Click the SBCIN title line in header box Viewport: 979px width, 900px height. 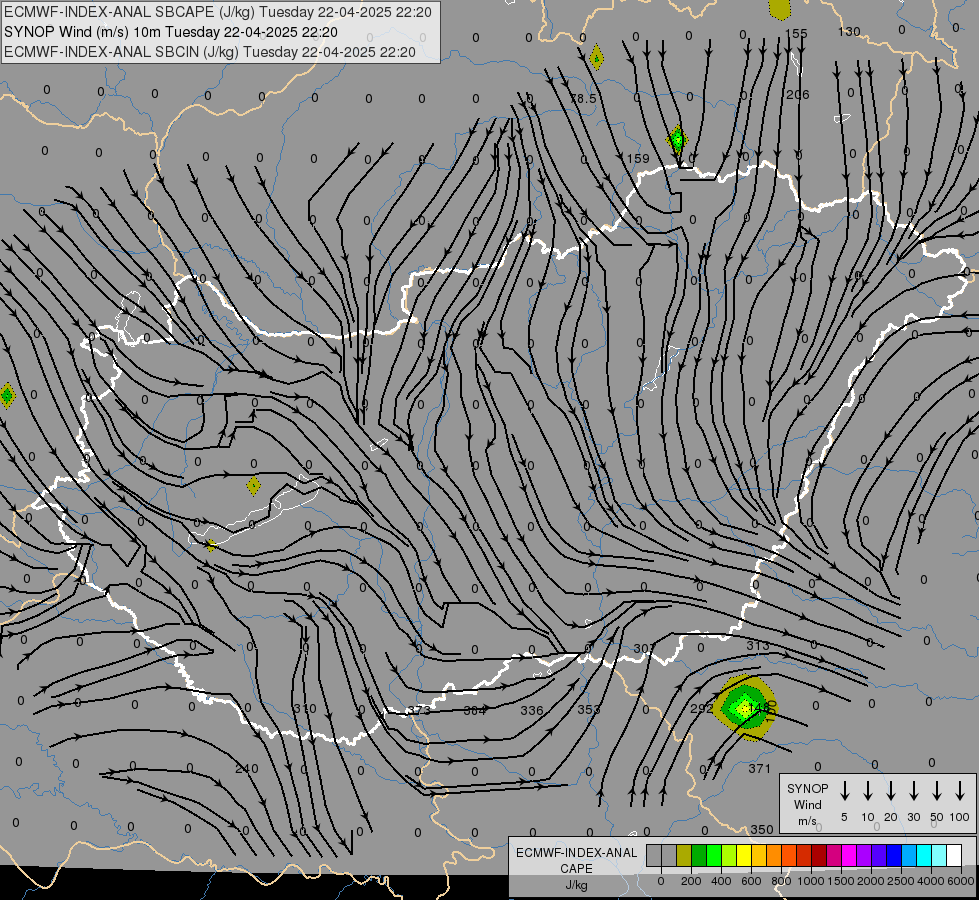[x=210, y=52]
